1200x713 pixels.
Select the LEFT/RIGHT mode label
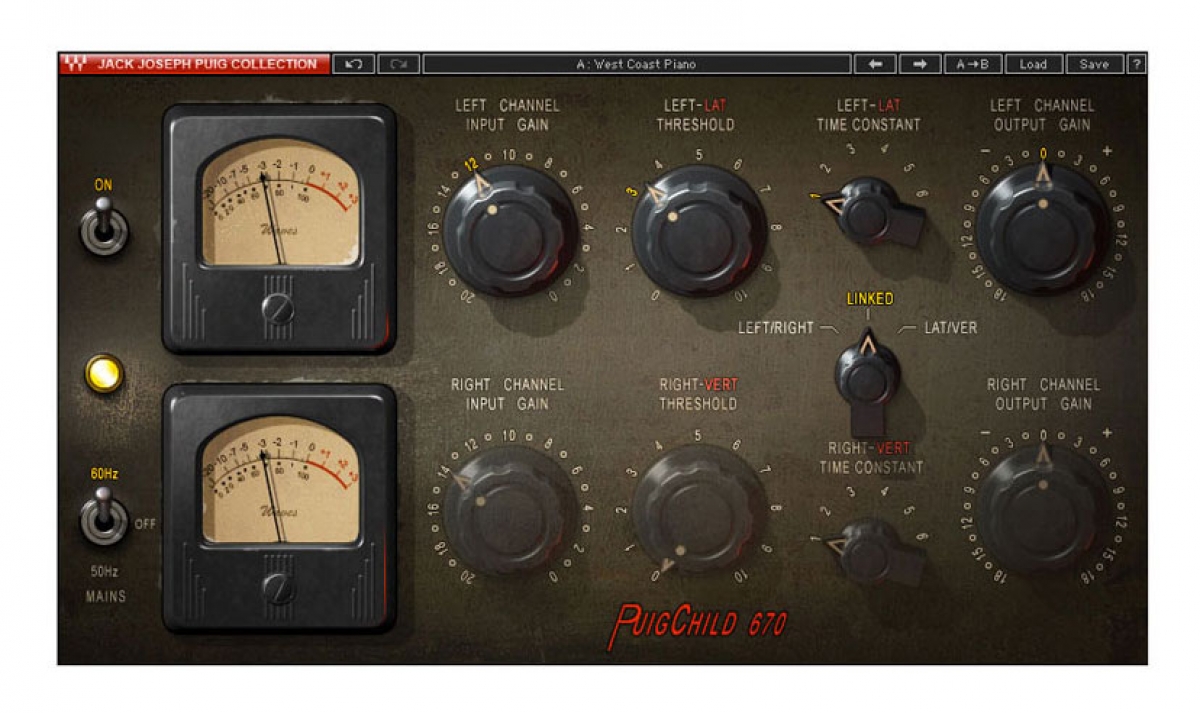coord(776,327)
